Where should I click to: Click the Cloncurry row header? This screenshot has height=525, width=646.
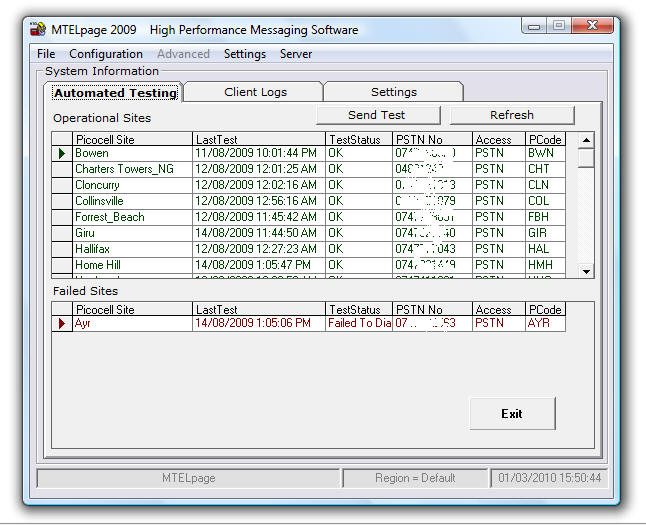[x=62, y=185]
